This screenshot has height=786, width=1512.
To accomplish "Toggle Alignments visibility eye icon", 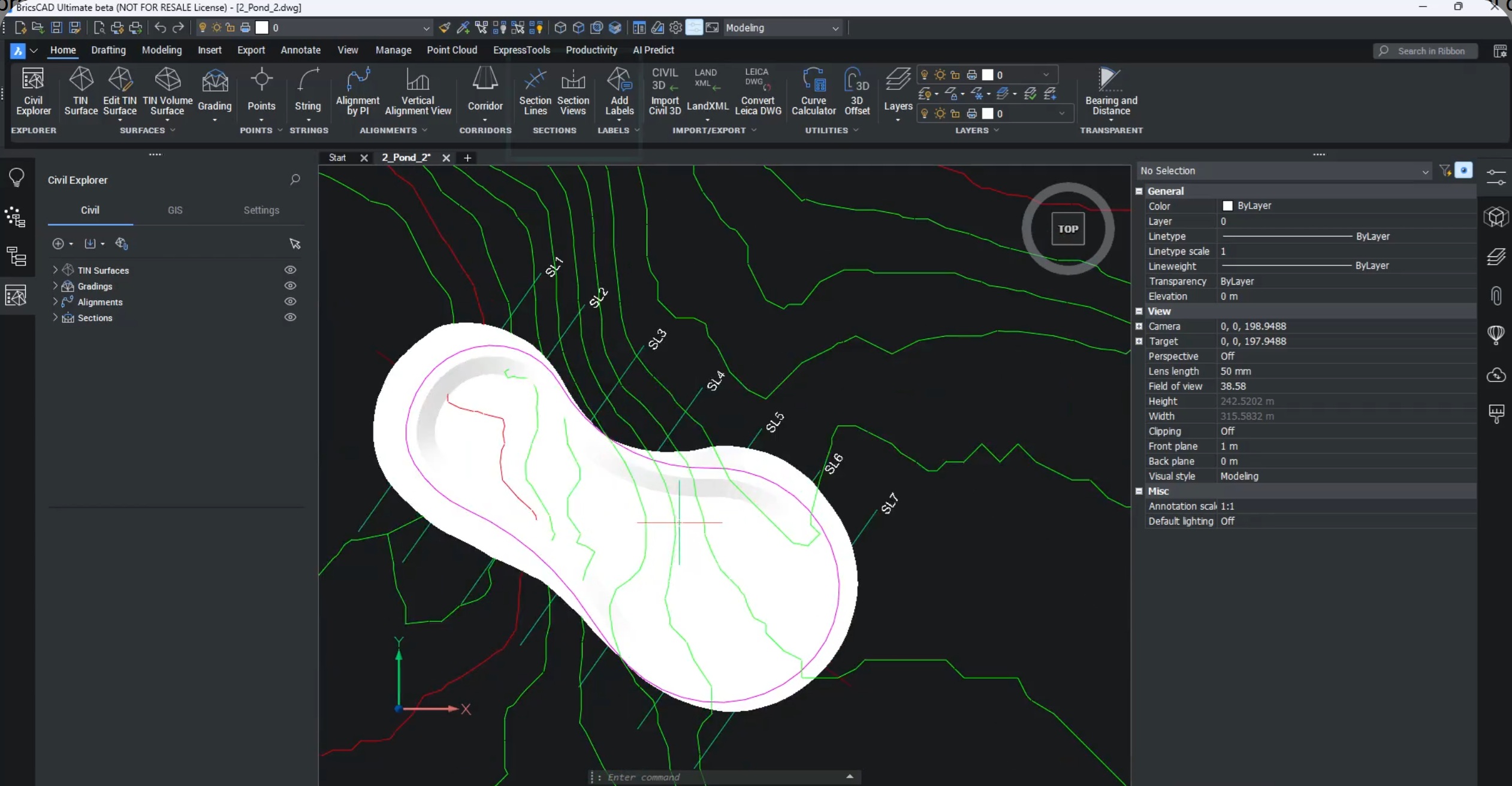I will [x=290, y=301].
